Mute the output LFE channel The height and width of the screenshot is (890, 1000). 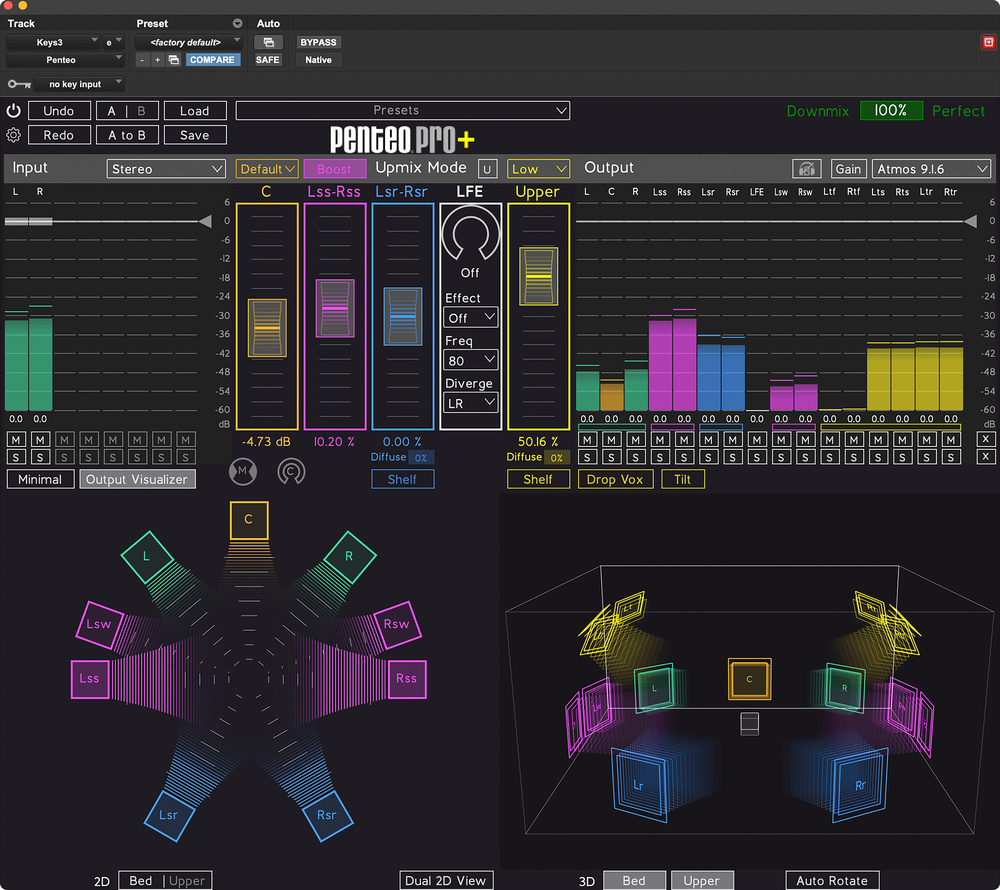point(757,440)
